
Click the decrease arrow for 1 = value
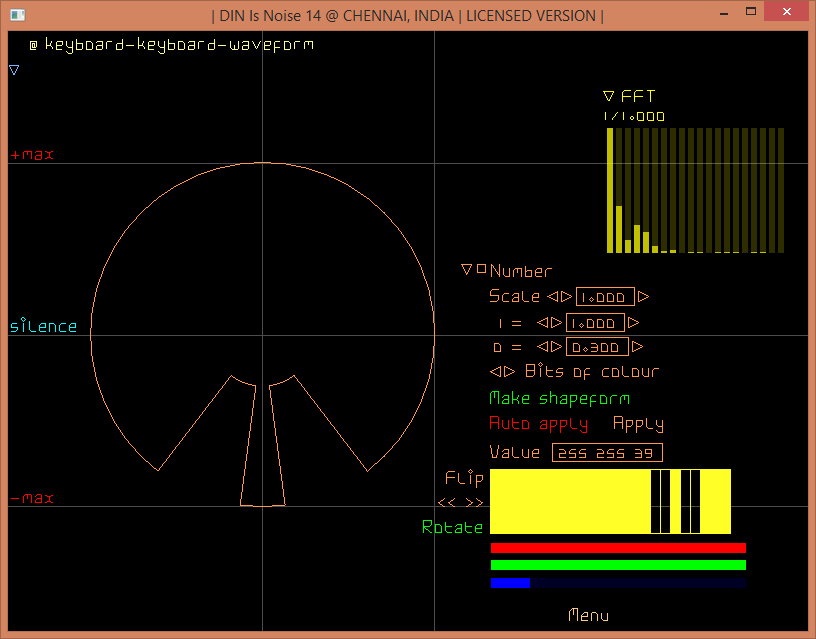(x=541, y=323)
